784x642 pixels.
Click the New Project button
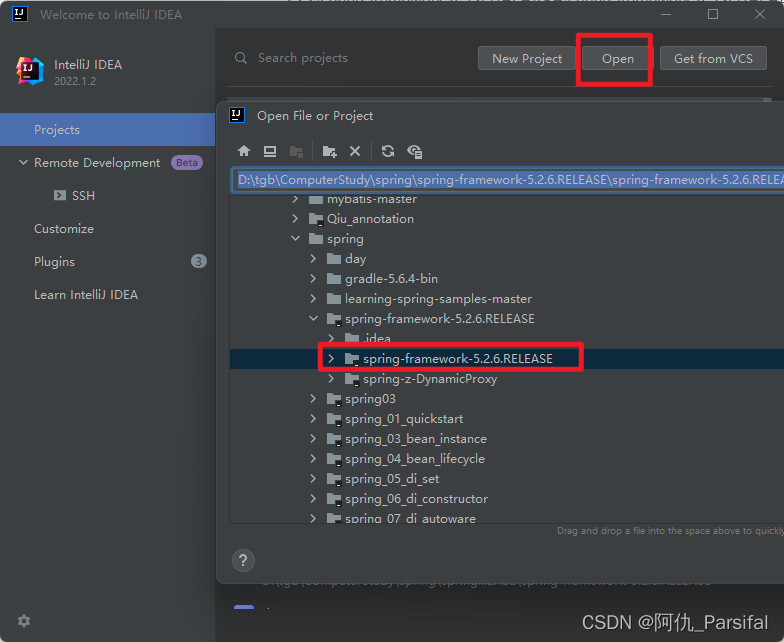coord(527,58)
